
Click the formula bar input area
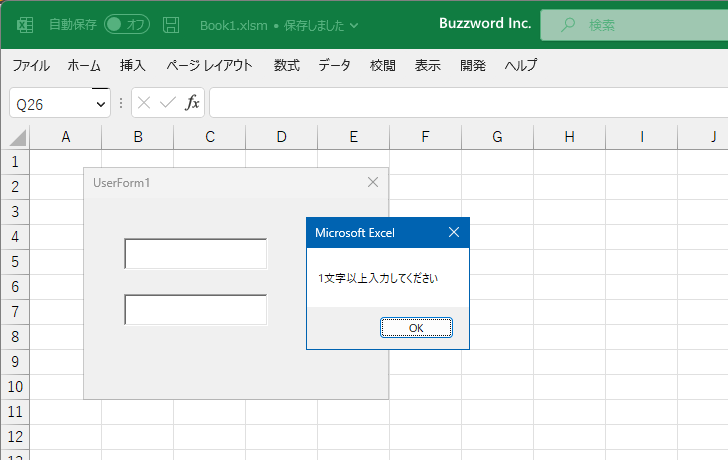(x=468, y=103)
